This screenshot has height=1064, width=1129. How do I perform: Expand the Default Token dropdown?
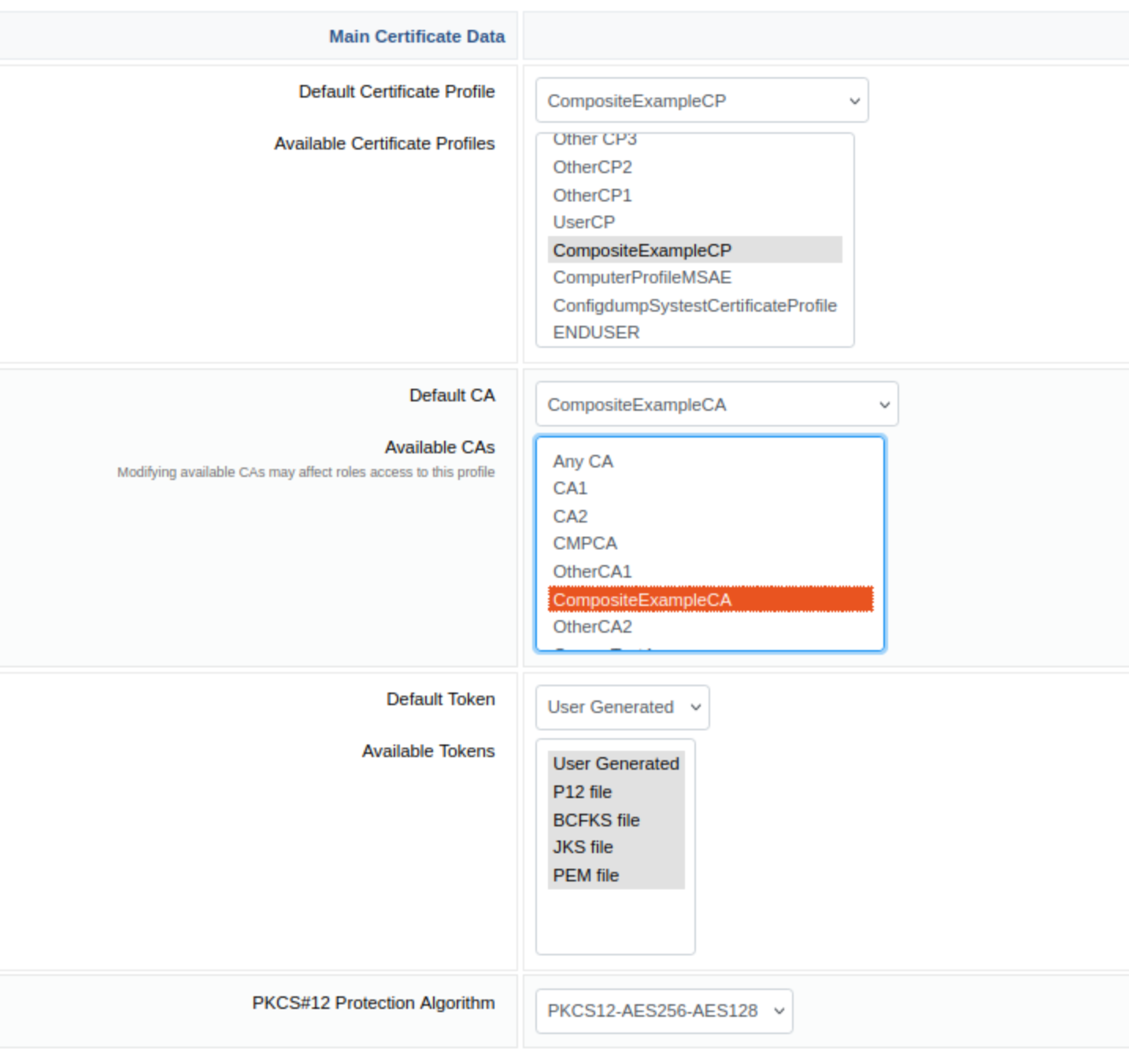click(x=621, y=707)
